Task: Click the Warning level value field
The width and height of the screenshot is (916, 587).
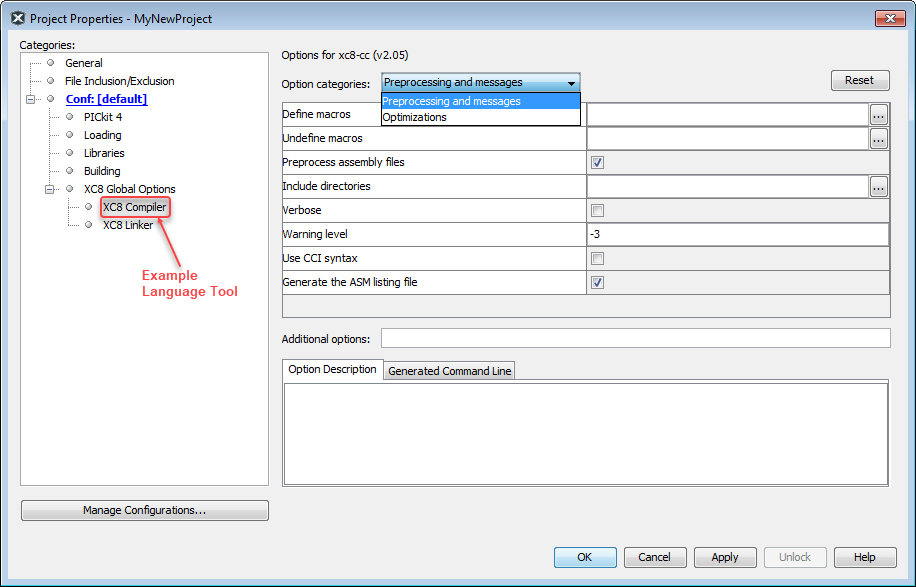Action: pyautogui.click(x=737, y=234)
